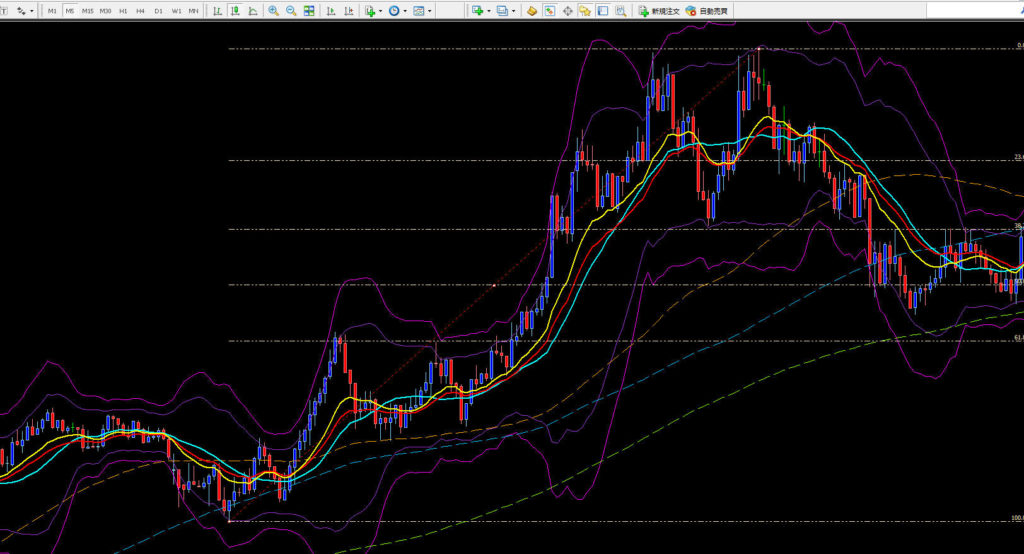Expand the indicators dropdown arrow
The image size is (1024, 554).
380,11
